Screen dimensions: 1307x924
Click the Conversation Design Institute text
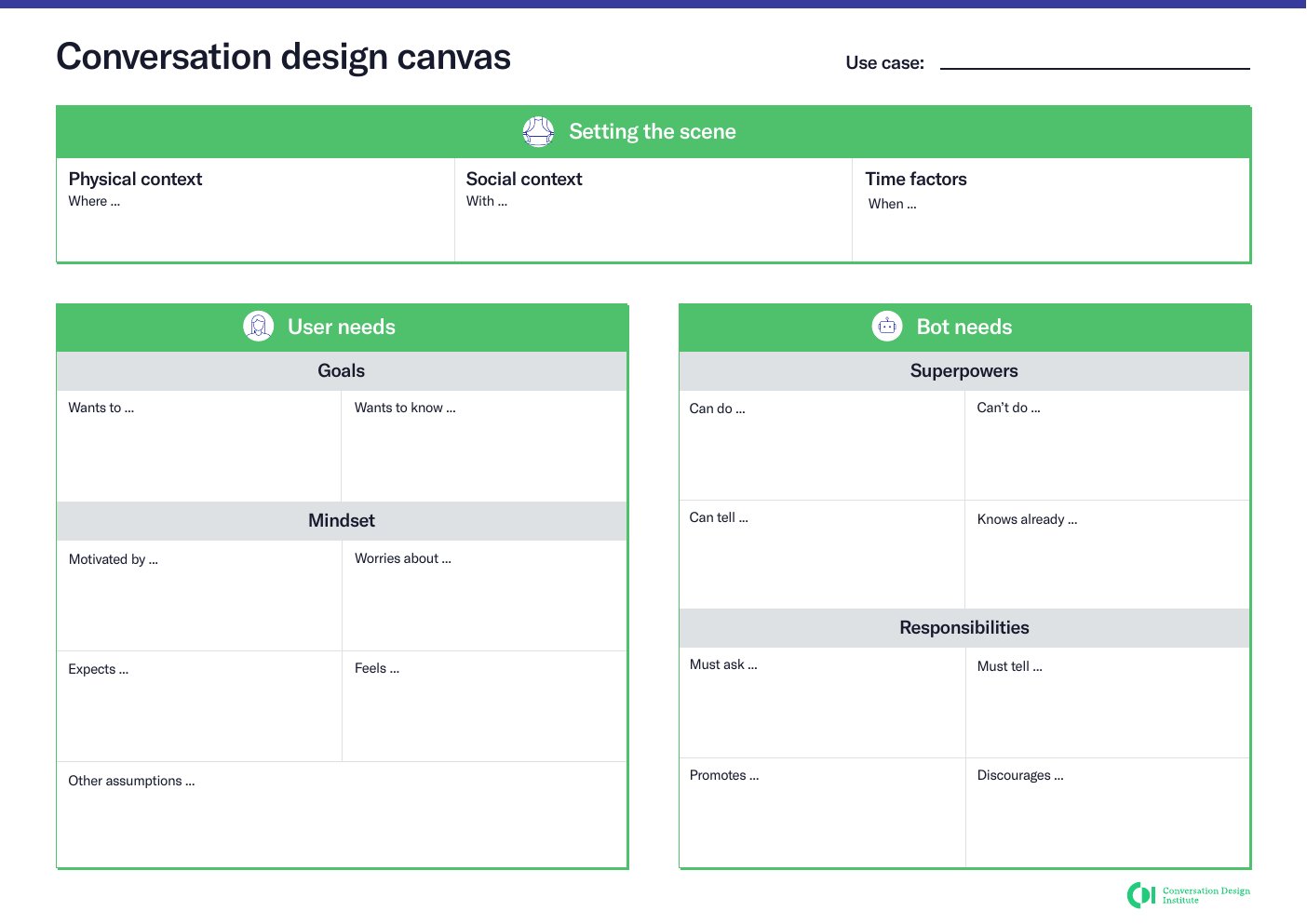pos(1206,895)
